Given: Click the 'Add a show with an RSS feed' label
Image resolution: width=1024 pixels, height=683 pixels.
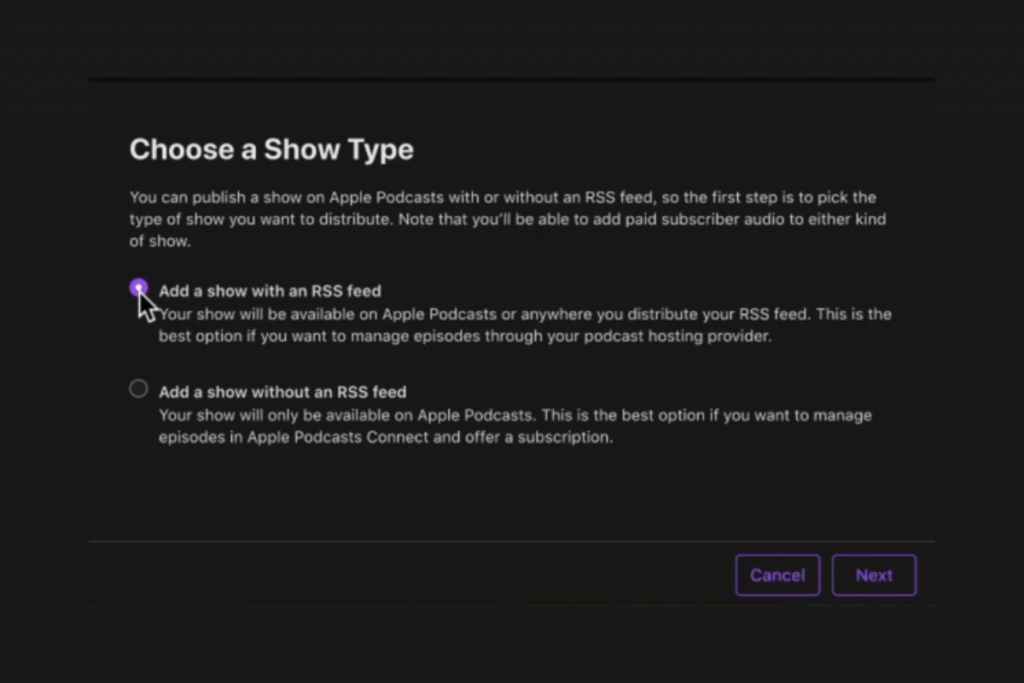Looking at the screenshot, I should (x=269, y=292).
